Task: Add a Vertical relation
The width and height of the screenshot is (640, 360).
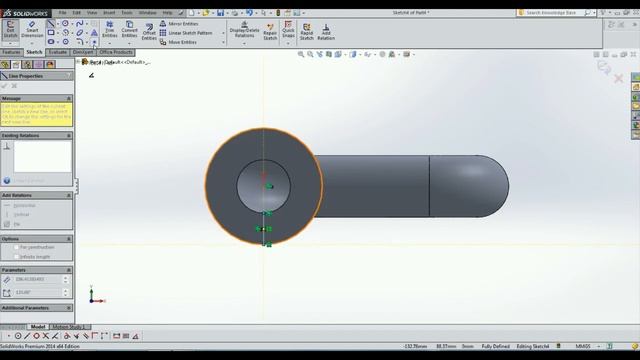Action: point(18,215)
